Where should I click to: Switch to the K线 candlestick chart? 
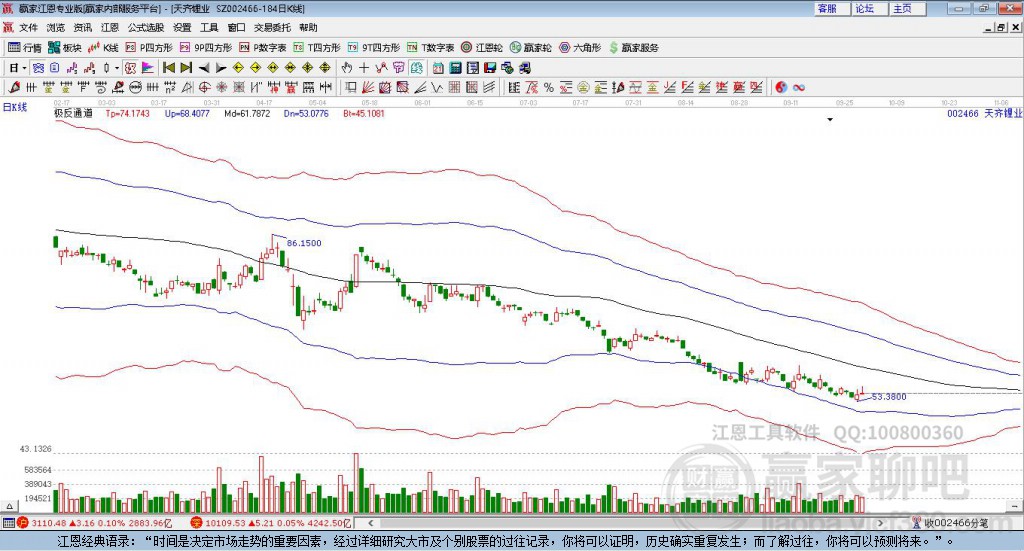pyautogui.click(x=103, y=48)
